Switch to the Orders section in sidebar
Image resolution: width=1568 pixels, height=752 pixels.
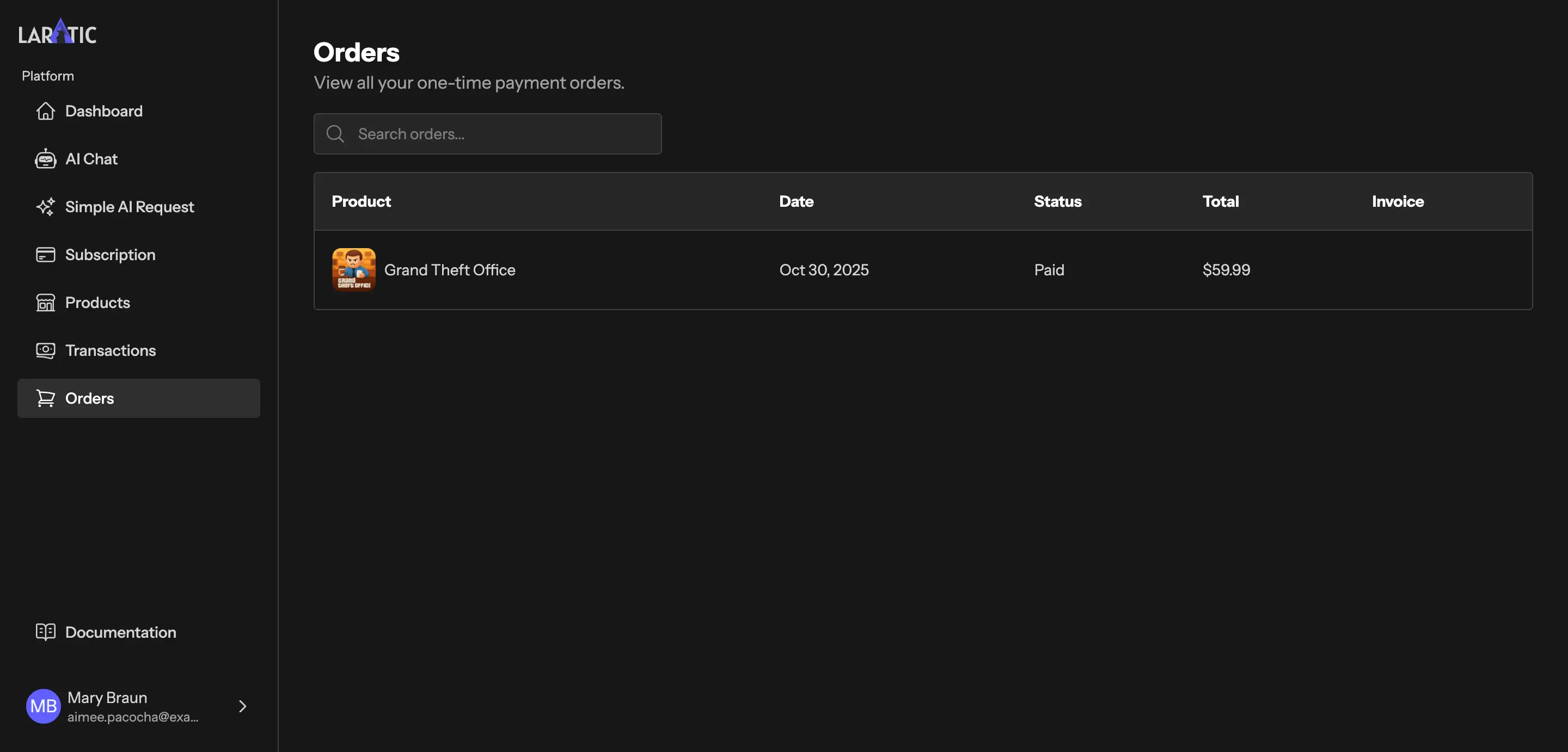[x=89, y=398]
